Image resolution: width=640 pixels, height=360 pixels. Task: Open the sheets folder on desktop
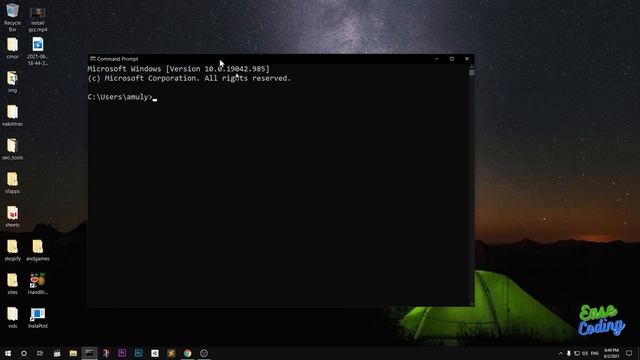point(12,216)
